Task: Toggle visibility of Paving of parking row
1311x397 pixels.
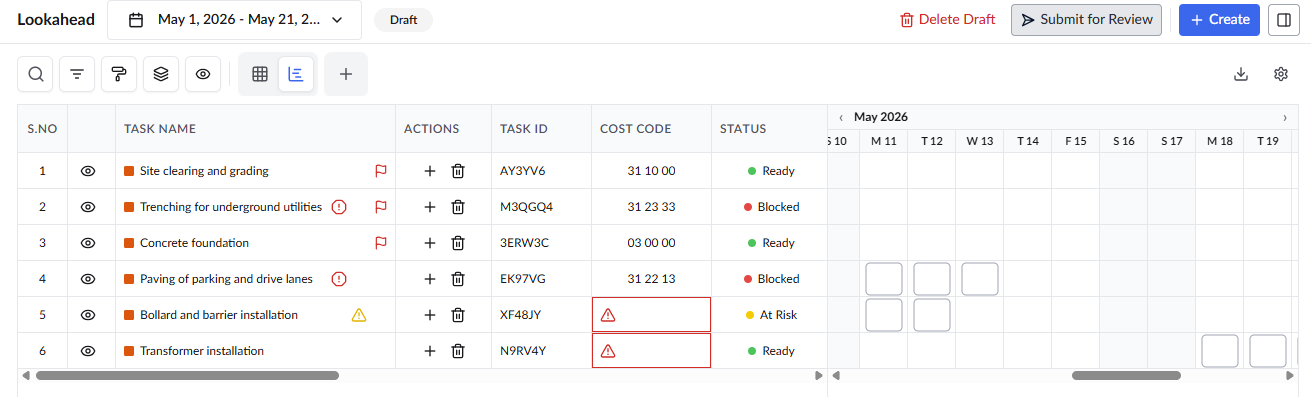Action: 88,279
